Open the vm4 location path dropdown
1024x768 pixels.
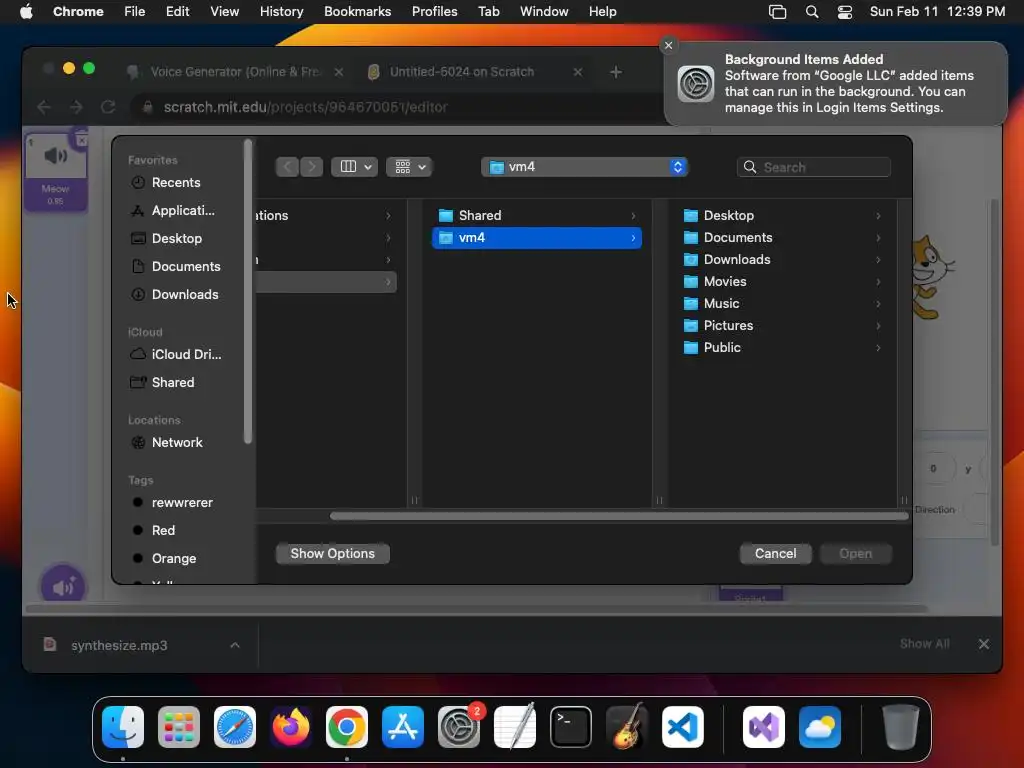pos(584,167)
